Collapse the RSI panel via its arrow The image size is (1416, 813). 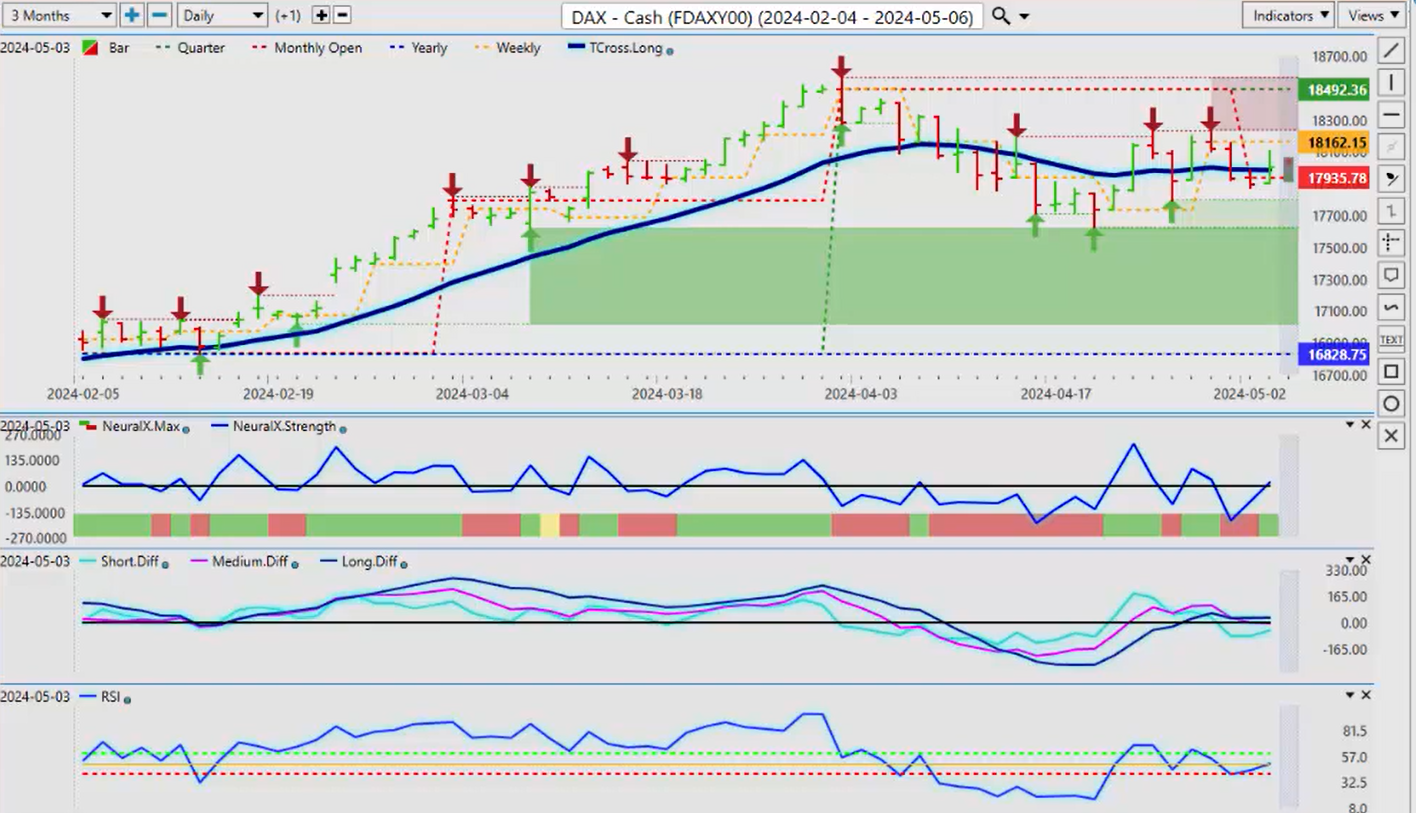coord(1349,695)
